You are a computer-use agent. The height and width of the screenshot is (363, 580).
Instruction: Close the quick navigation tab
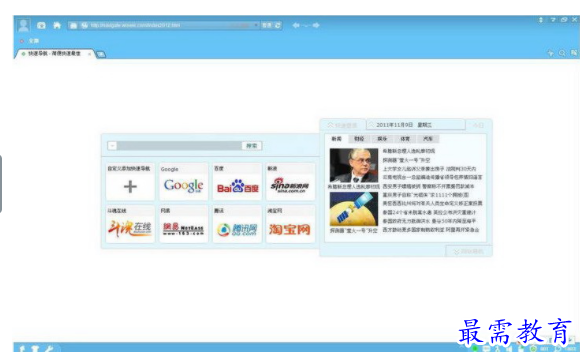coord(89,54)
